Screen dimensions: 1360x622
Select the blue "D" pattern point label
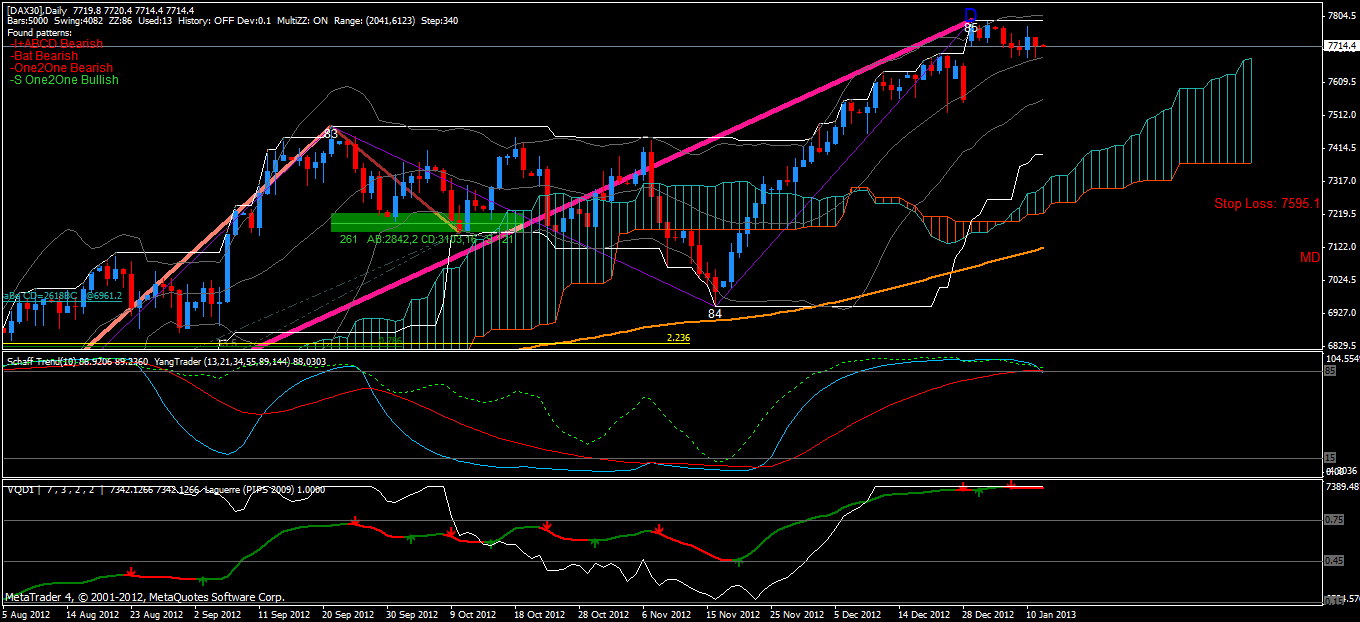[970, 14]
